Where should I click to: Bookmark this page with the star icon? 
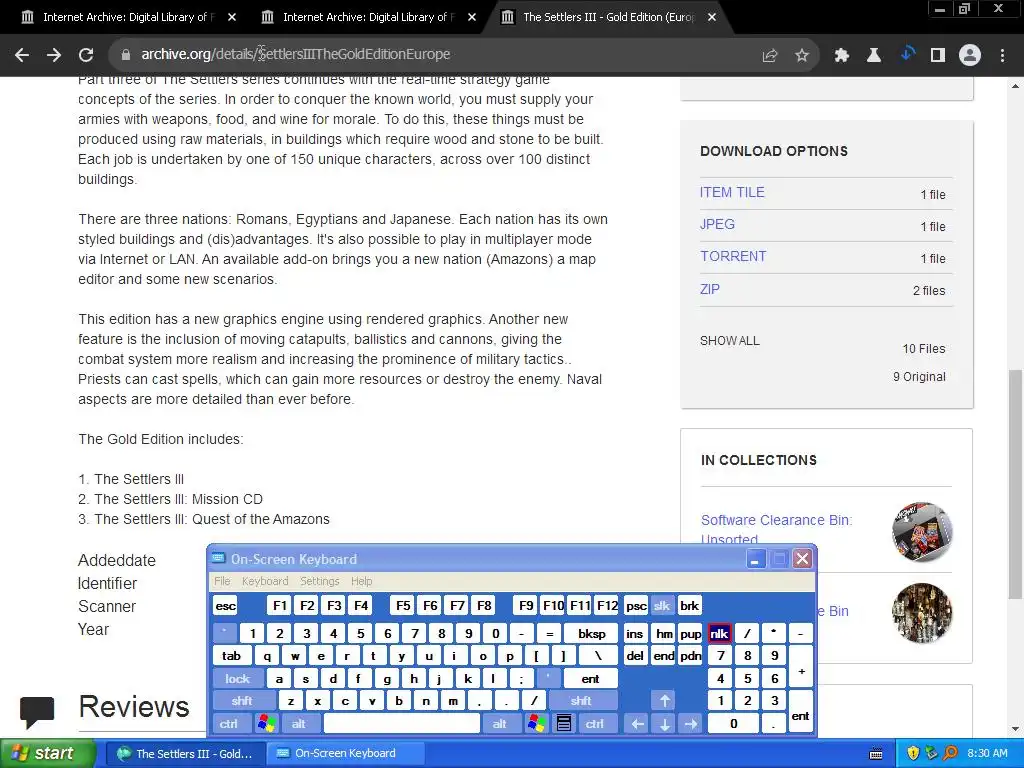click(802, 56)
